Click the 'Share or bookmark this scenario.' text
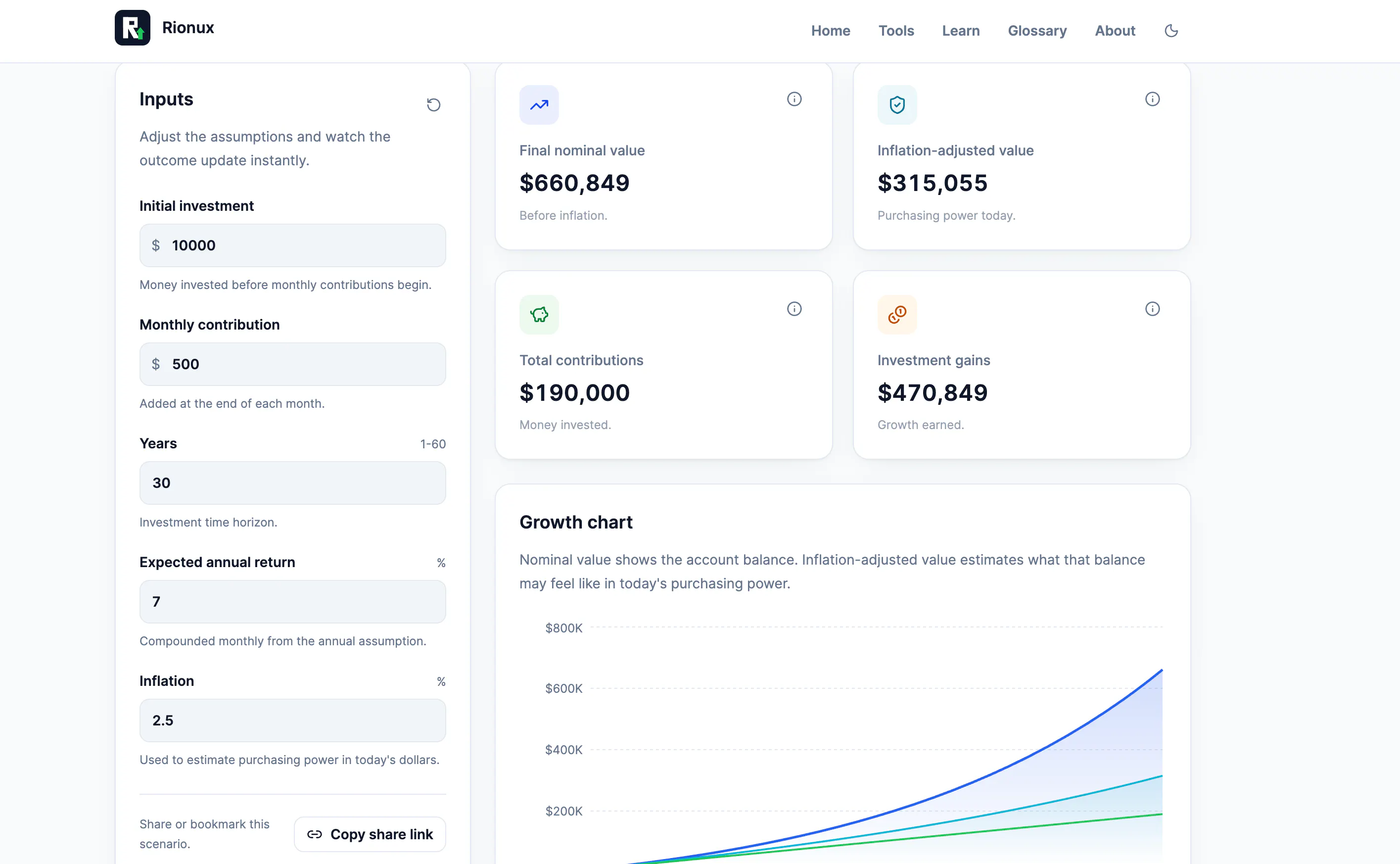Viewport: 1400px width, 864px height. pos(204,834)
